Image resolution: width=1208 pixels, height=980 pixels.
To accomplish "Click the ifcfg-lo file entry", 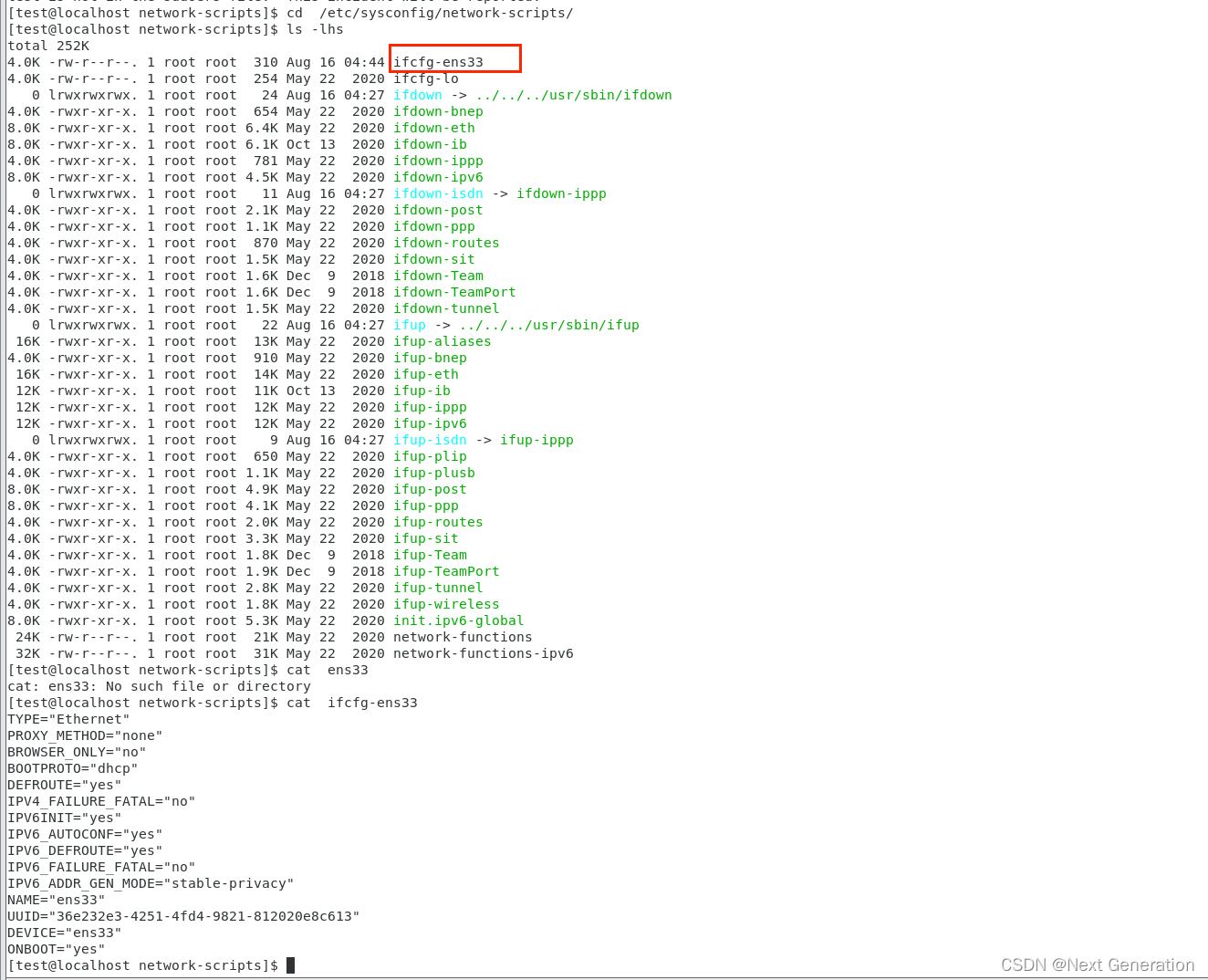I will click(x=425, y=78).
